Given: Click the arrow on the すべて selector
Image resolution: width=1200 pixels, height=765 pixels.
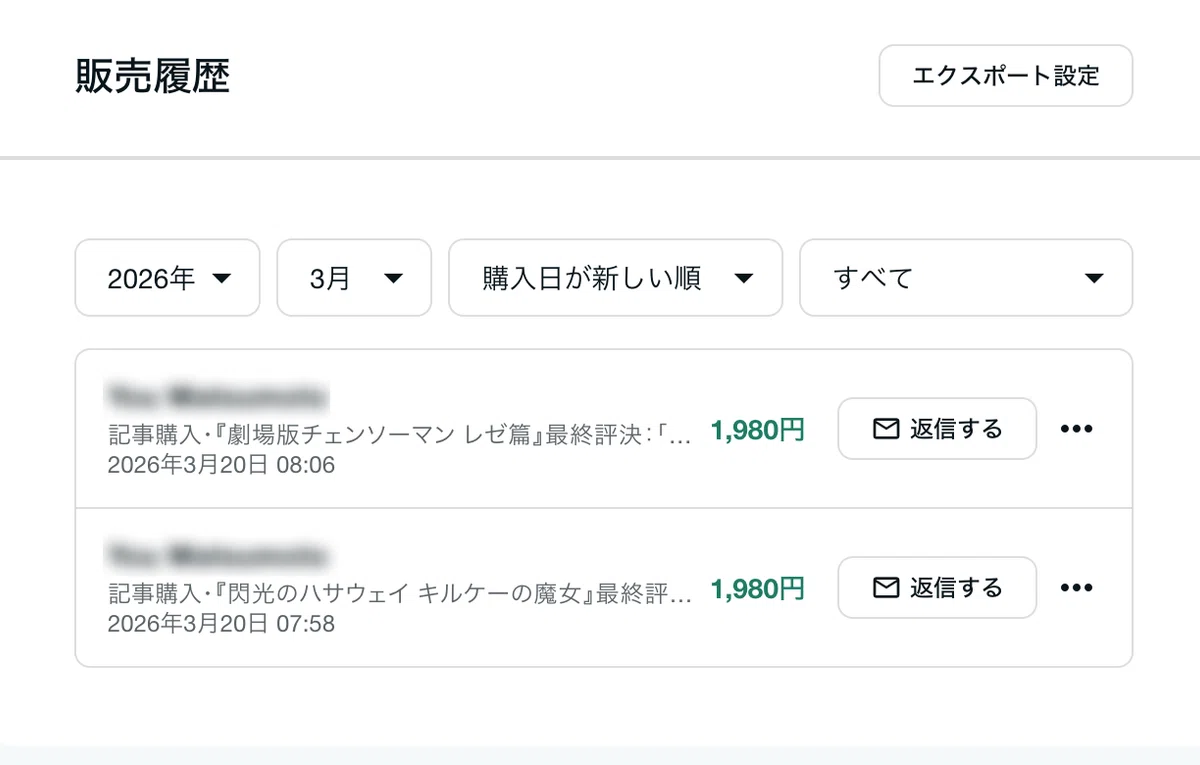Looking at the screenshot, I should [1094, 278].
